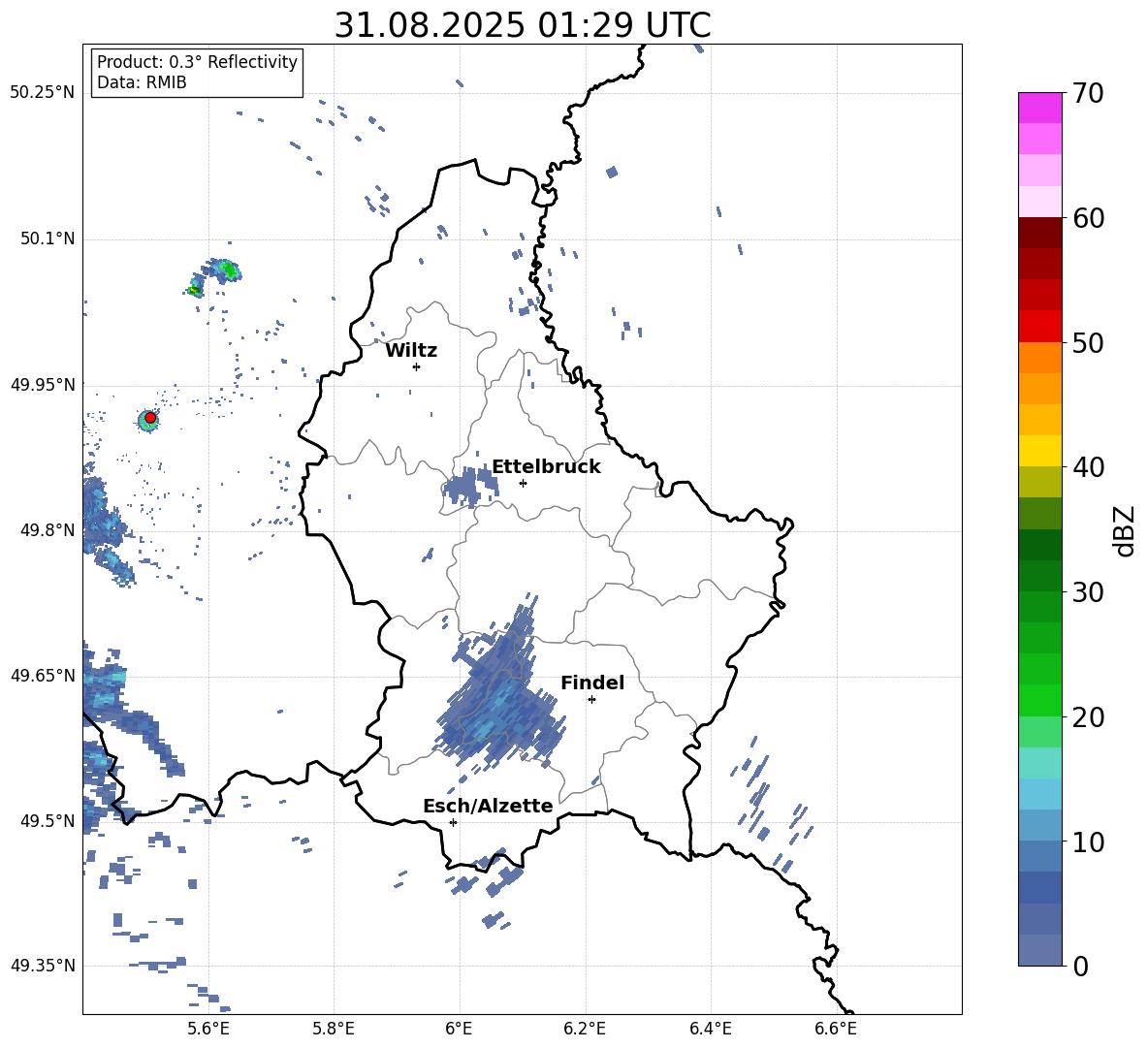
Task: Click the 'Product: 0.3° Reflectivity' text
Action: pyautogui.click(x=197, y=62)
